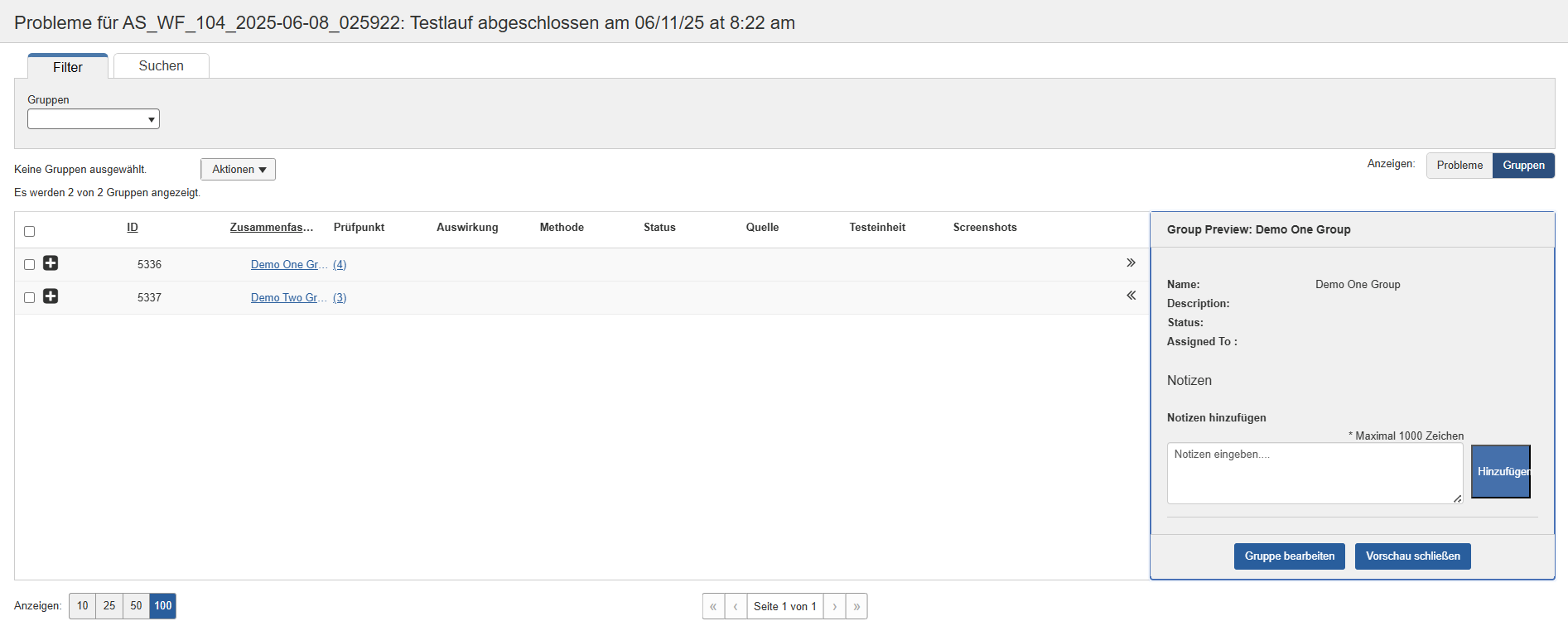Jump to last page in pagination
Image resolution: width=1568 pixels, height=621 pixels.
click(856, 606)
